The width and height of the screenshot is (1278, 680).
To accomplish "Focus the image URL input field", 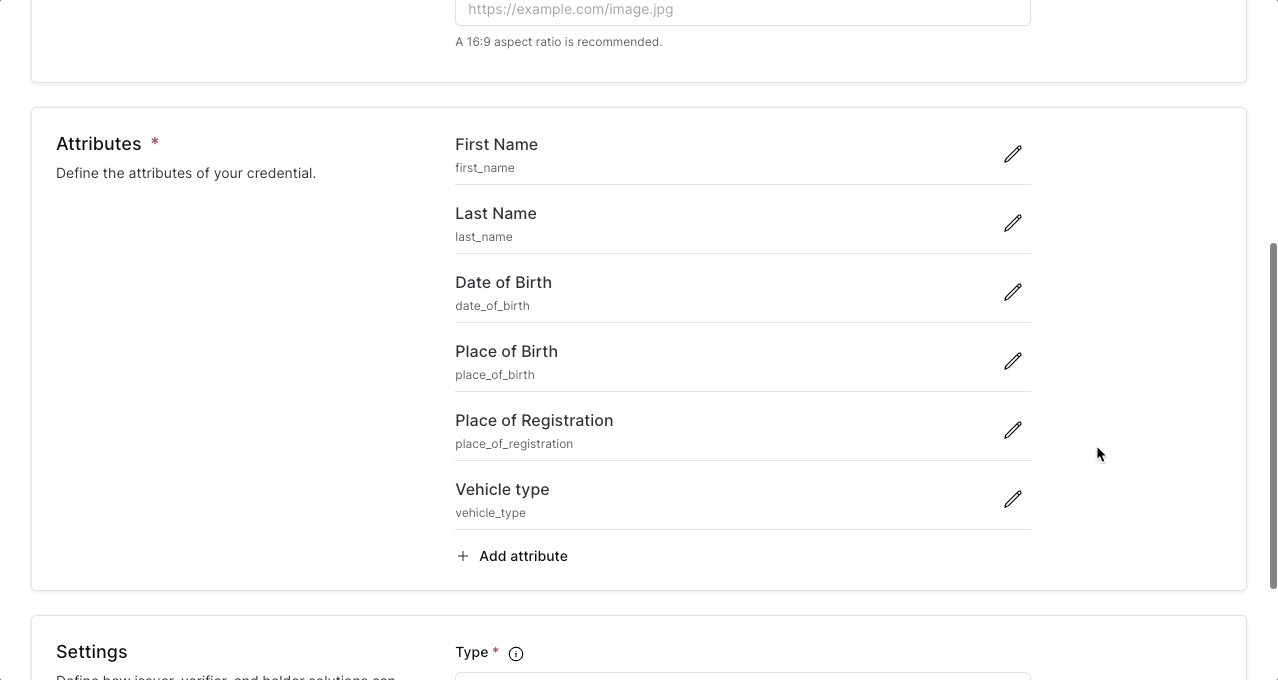I will 742,10.
